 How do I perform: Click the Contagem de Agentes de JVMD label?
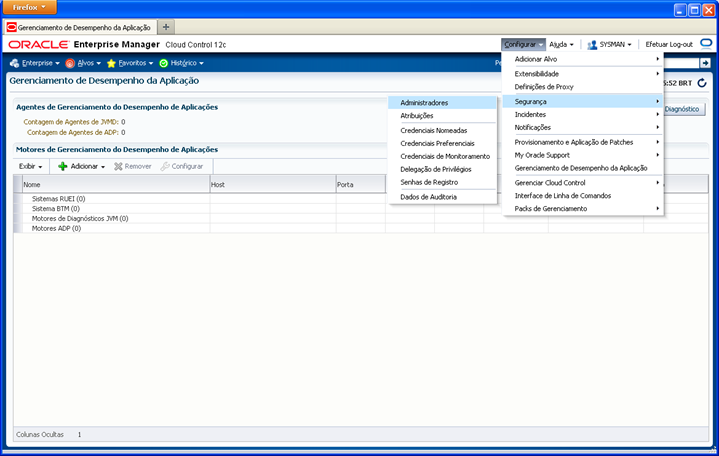coord(71,122)
